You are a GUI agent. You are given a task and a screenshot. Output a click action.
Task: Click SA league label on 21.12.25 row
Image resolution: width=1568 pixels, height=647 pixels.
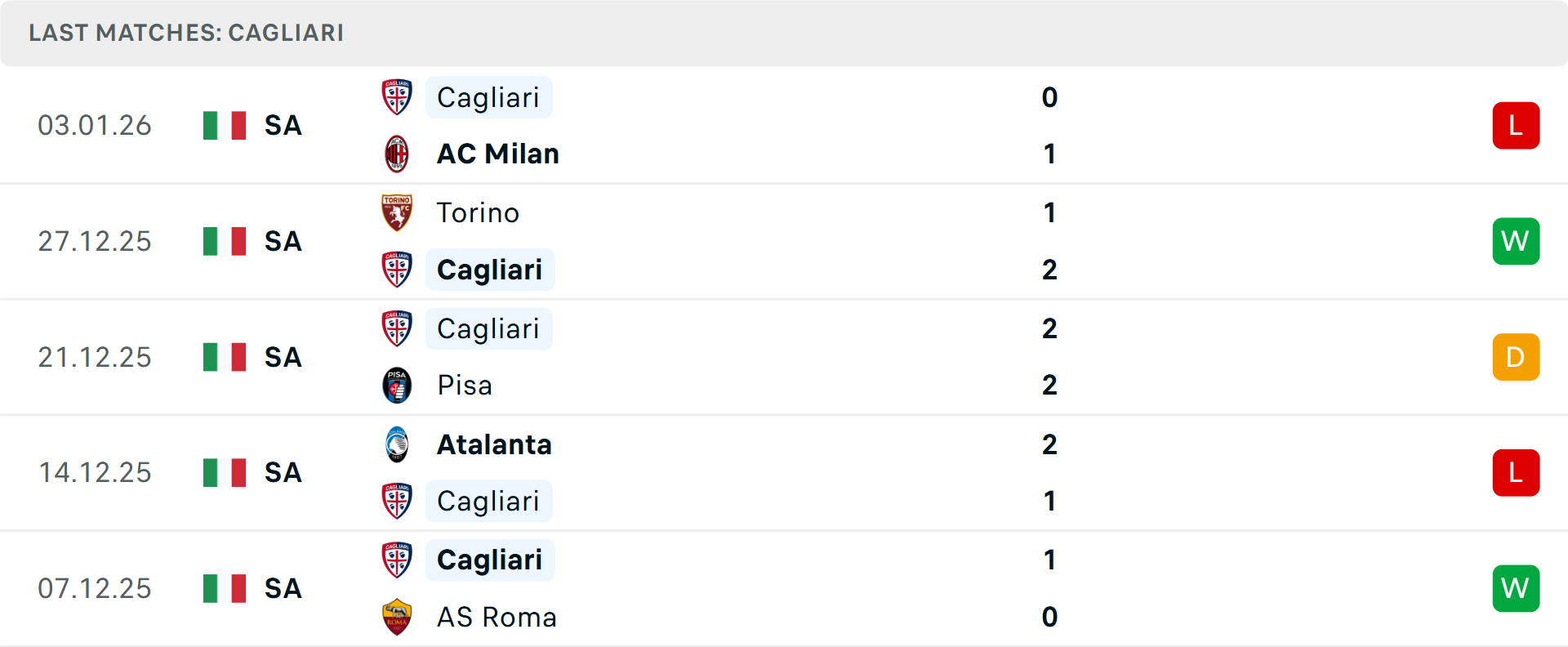(x=283, y=357)
